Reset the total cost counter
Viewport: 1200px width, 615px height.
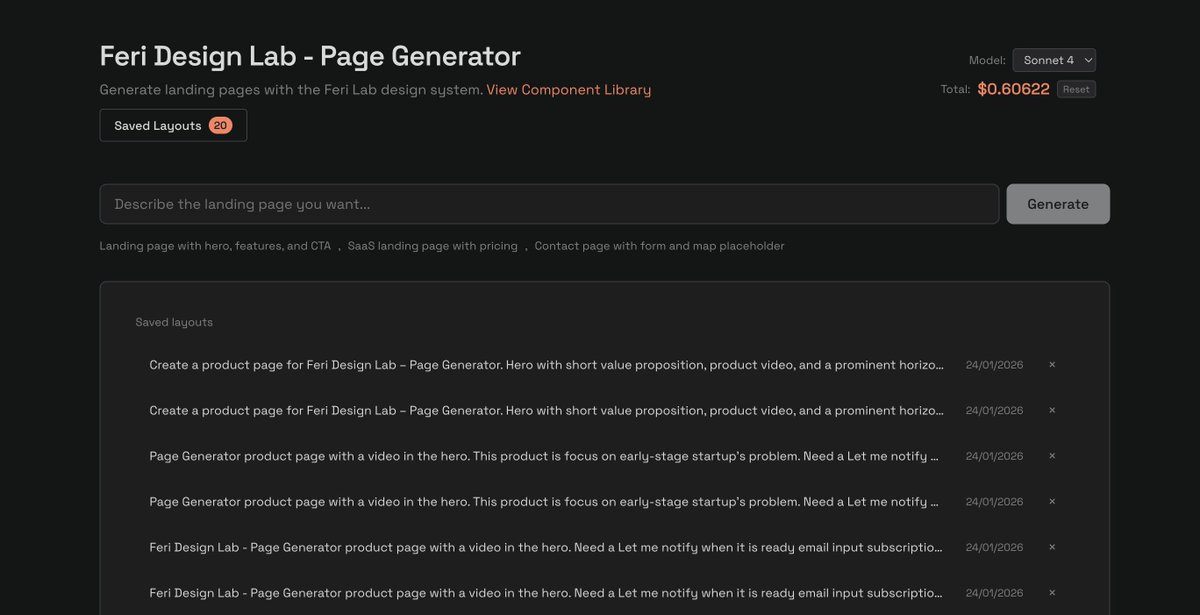(1076, 89)
